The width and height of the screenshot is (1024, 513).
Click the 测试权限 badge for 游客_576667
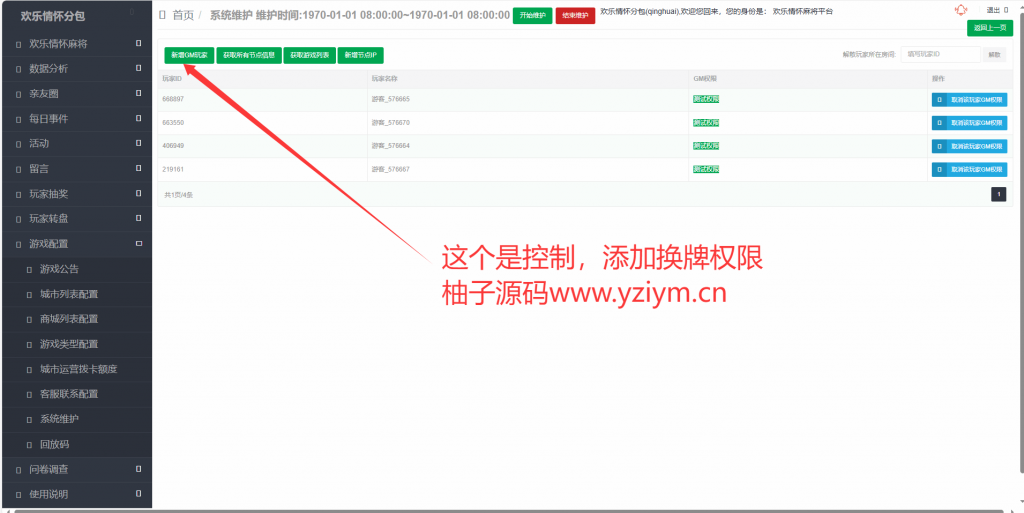(x=706, y=169)
